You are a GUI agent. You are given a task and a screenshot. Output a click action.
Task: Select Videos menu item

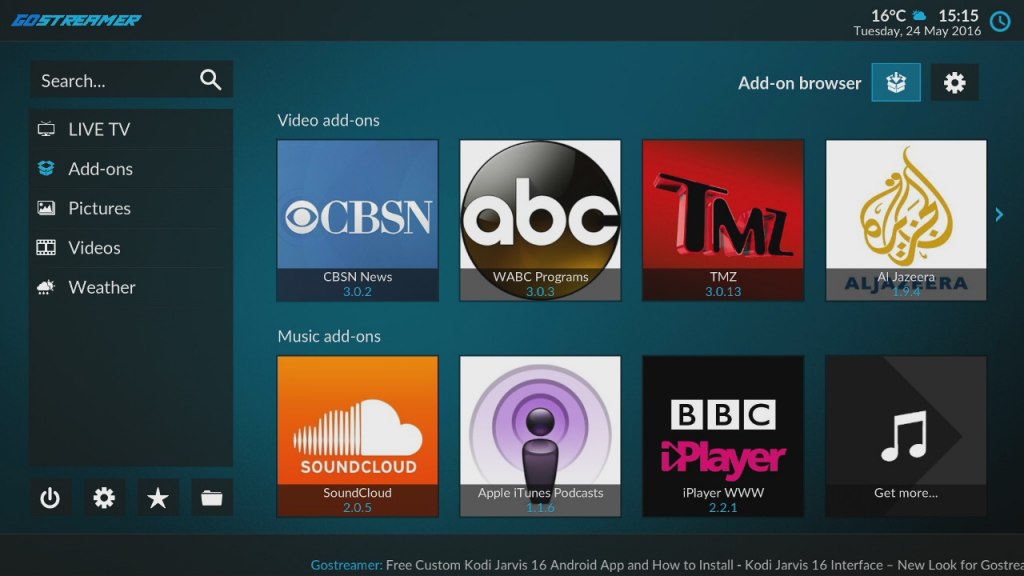coord(131,248)
